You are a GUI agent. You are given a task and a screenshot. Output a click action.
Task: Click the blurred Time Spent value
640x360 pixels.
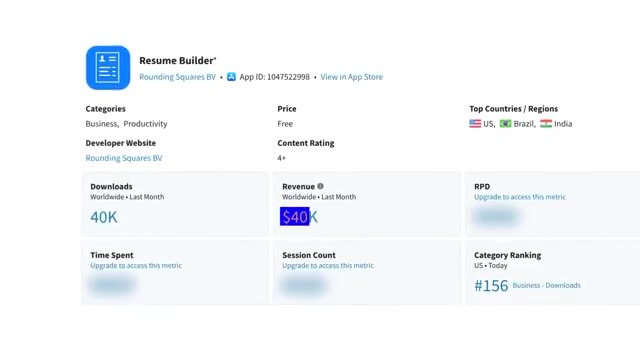(x=112, y=285)
